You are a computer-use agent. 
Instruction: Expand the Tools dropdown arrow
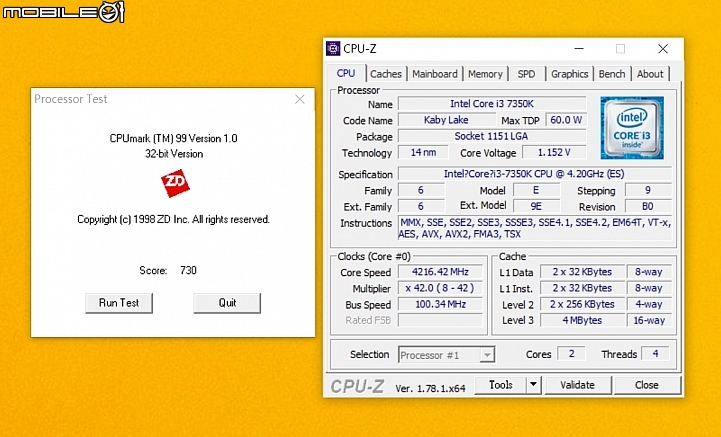(533, 385)
